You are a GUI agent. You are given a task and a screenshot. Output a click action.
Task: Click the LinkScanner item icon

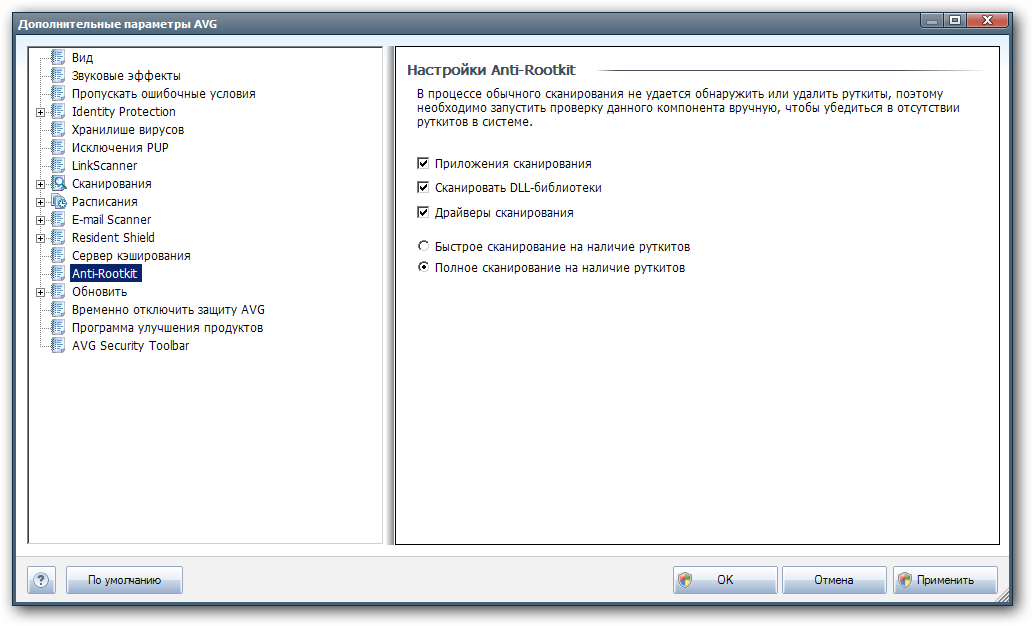(x=58, y=165)
